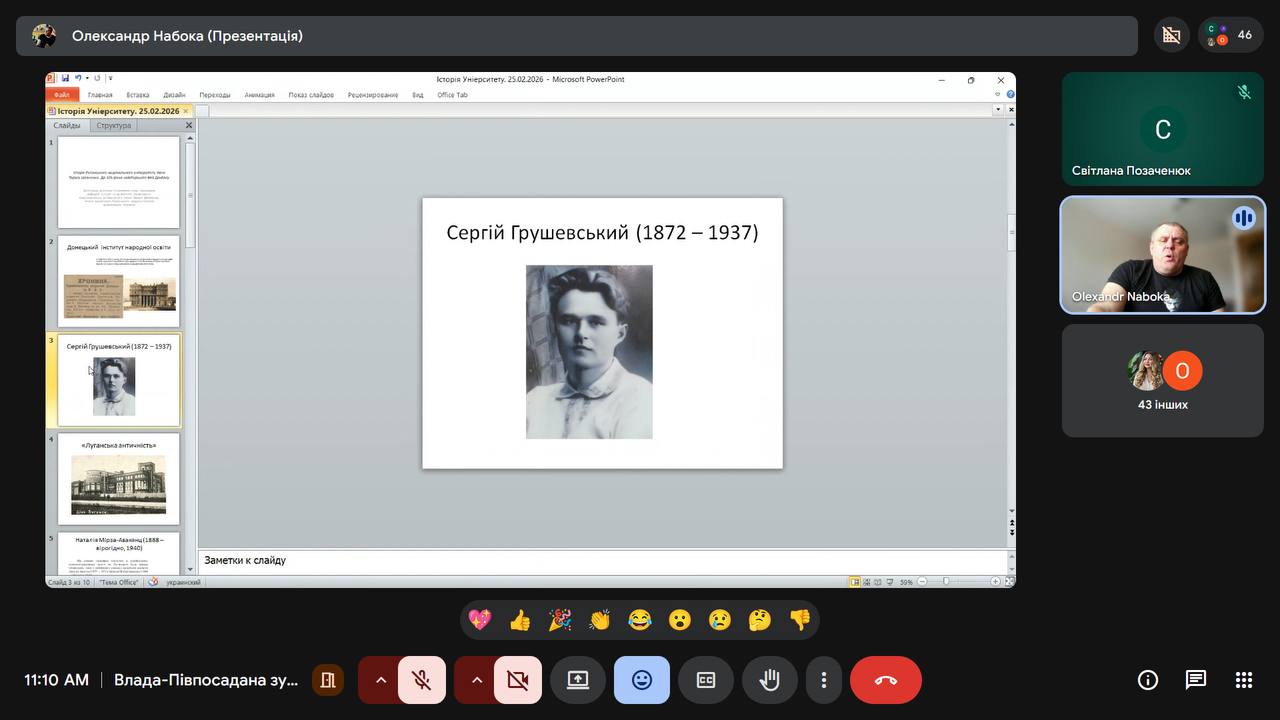Open more options three-dot menu
The height and width of the screenshot is (720, 1280).
click(823, 680)
